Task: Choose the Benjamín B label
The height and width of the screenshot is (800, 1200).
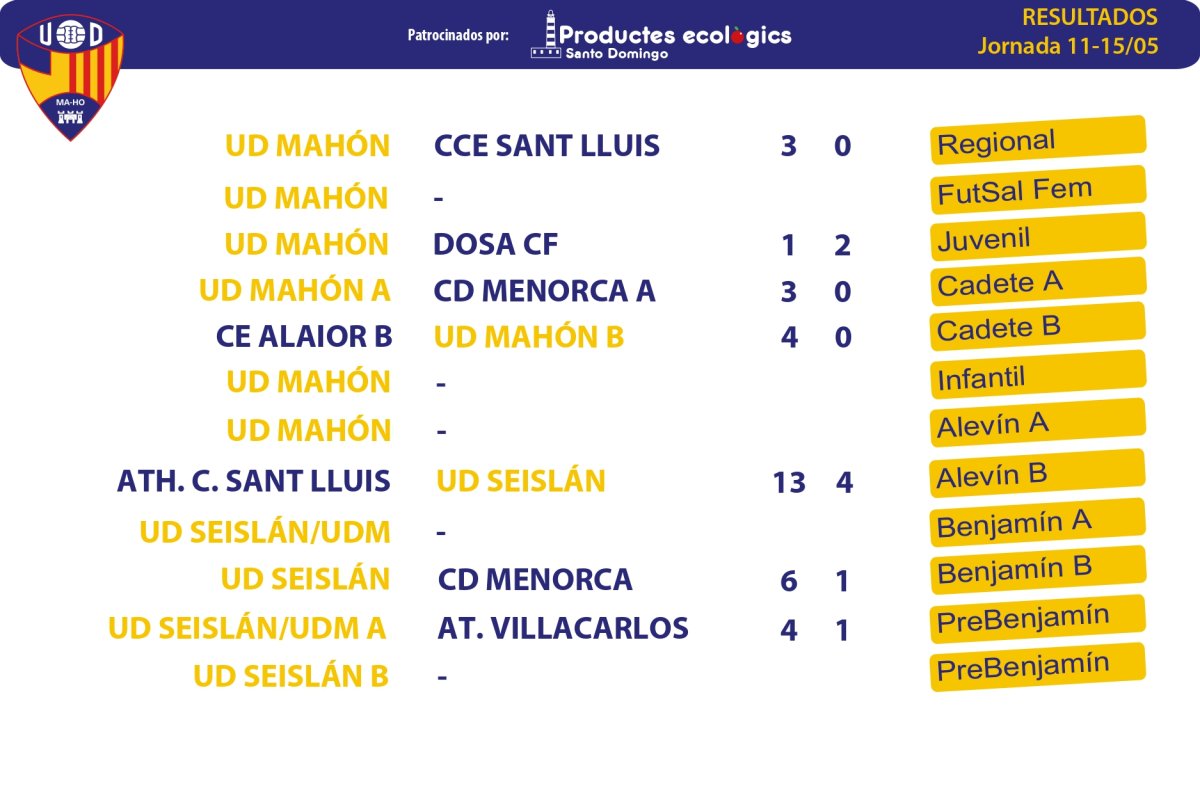Action: click(1038, 570)
